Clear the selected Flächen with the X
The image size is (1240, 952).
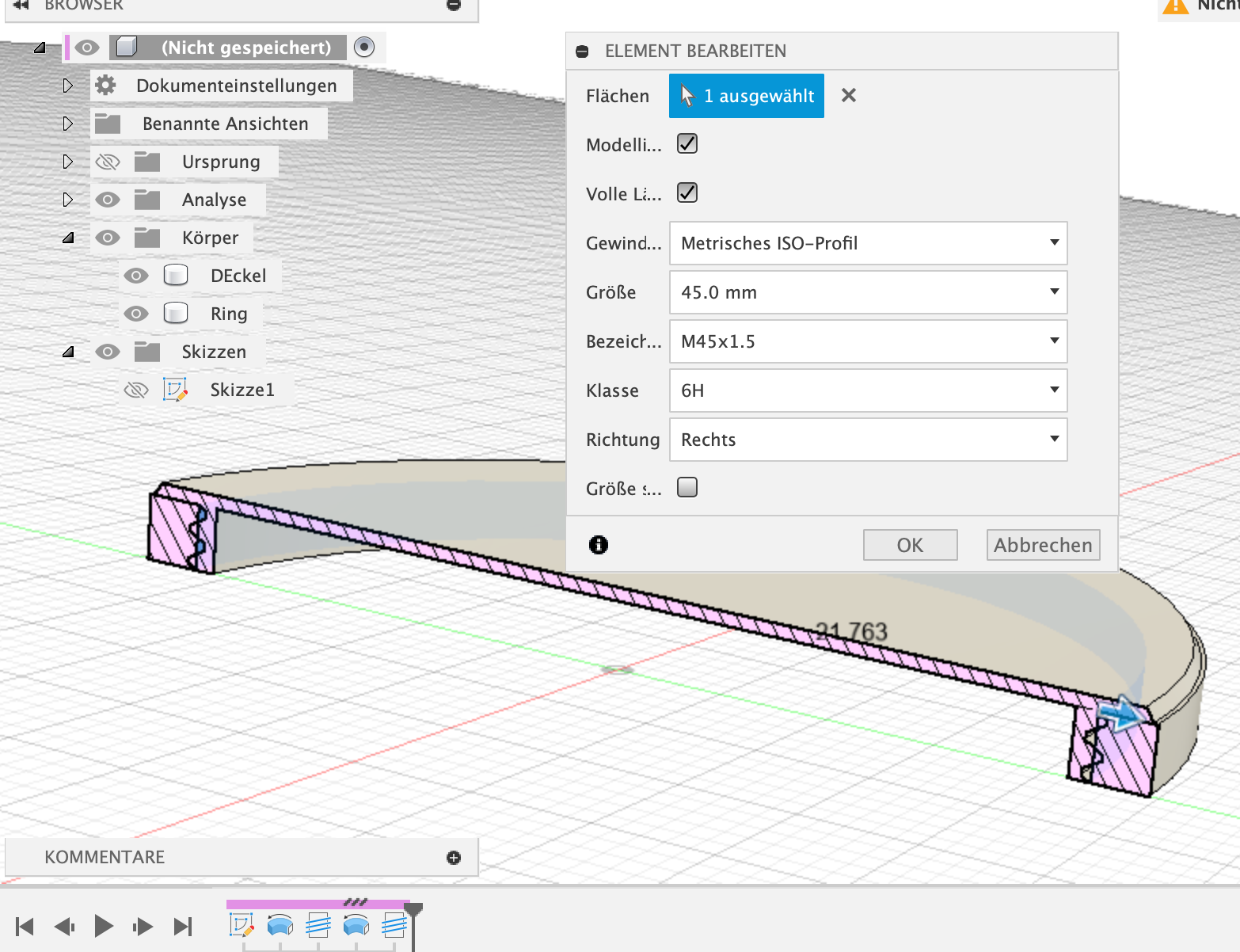pos(849,96)
